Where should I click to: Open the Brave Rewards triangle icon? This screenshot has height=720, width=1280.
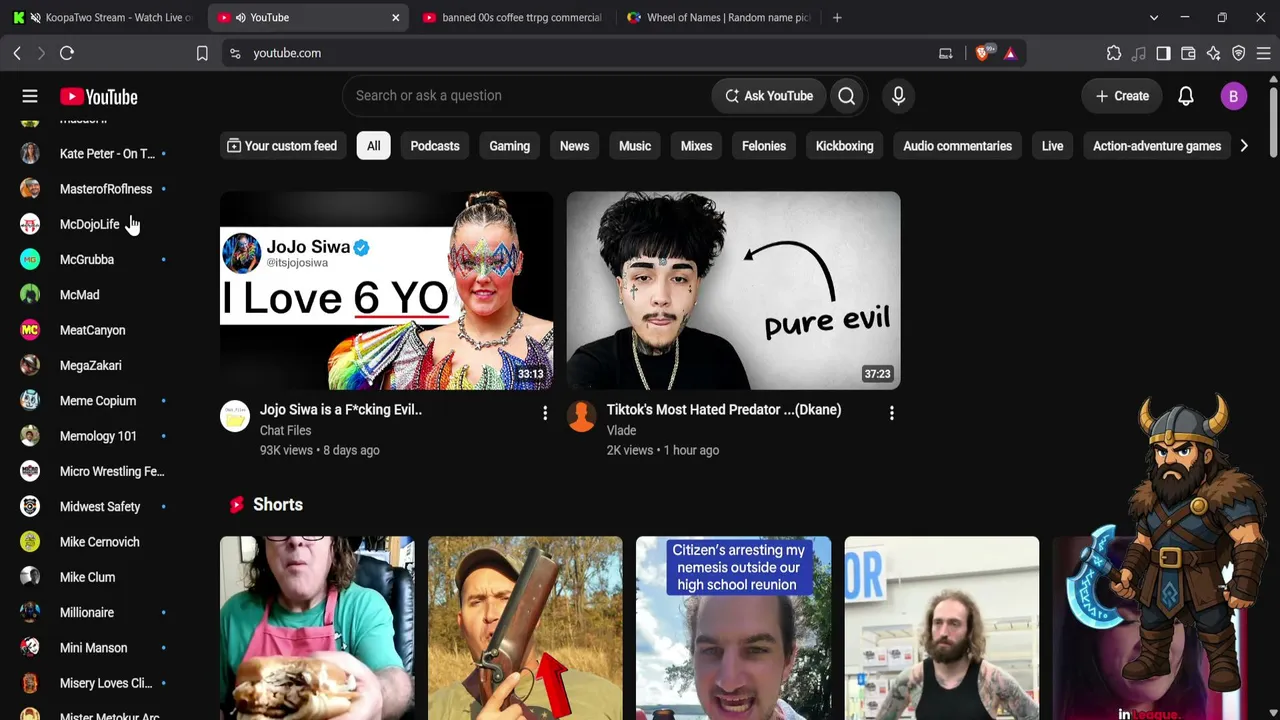click(1010, 53)
